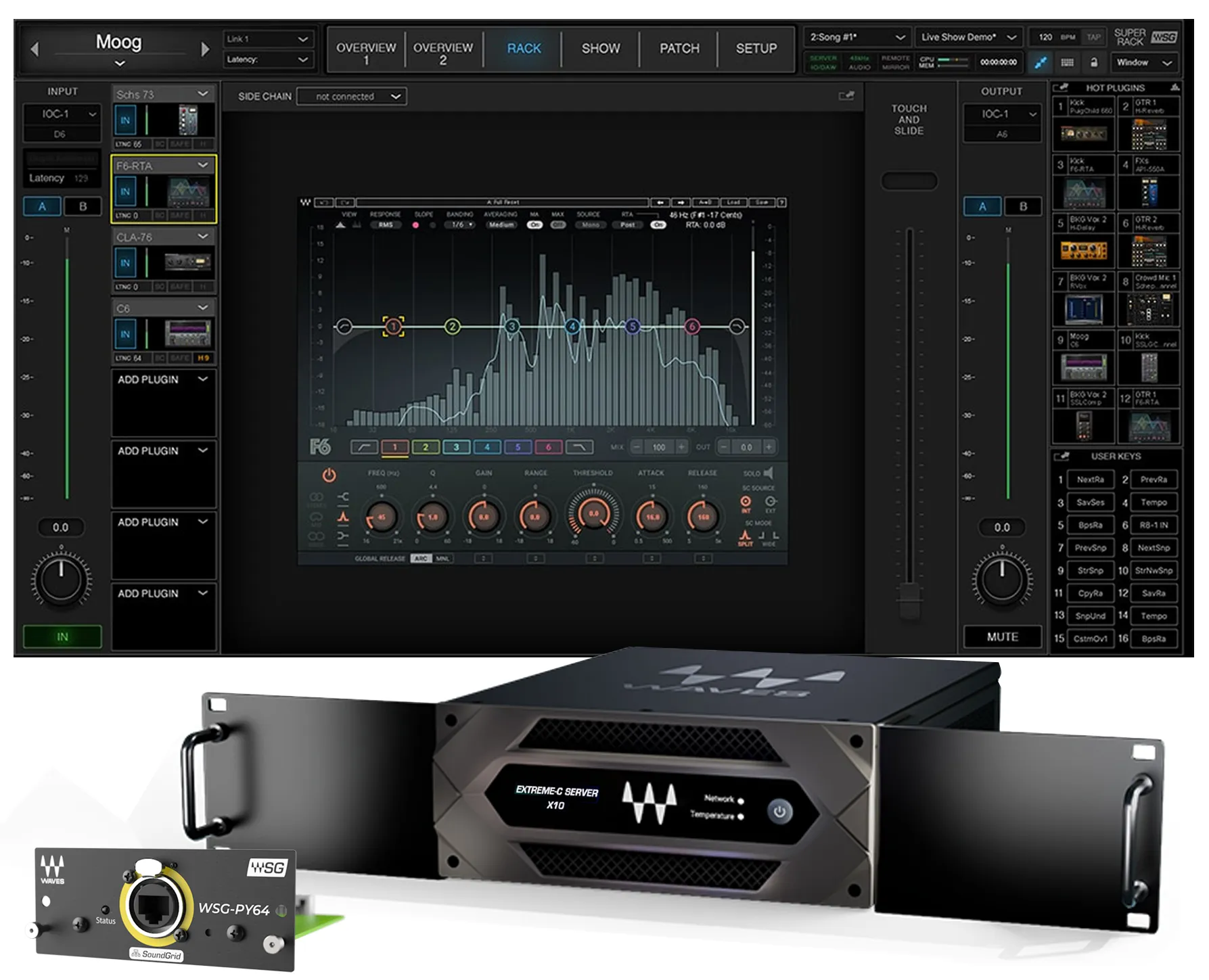The image size is (1209, 980).
Task: Select SPLIT sidechain mode icon
Action: pos(745,538)
